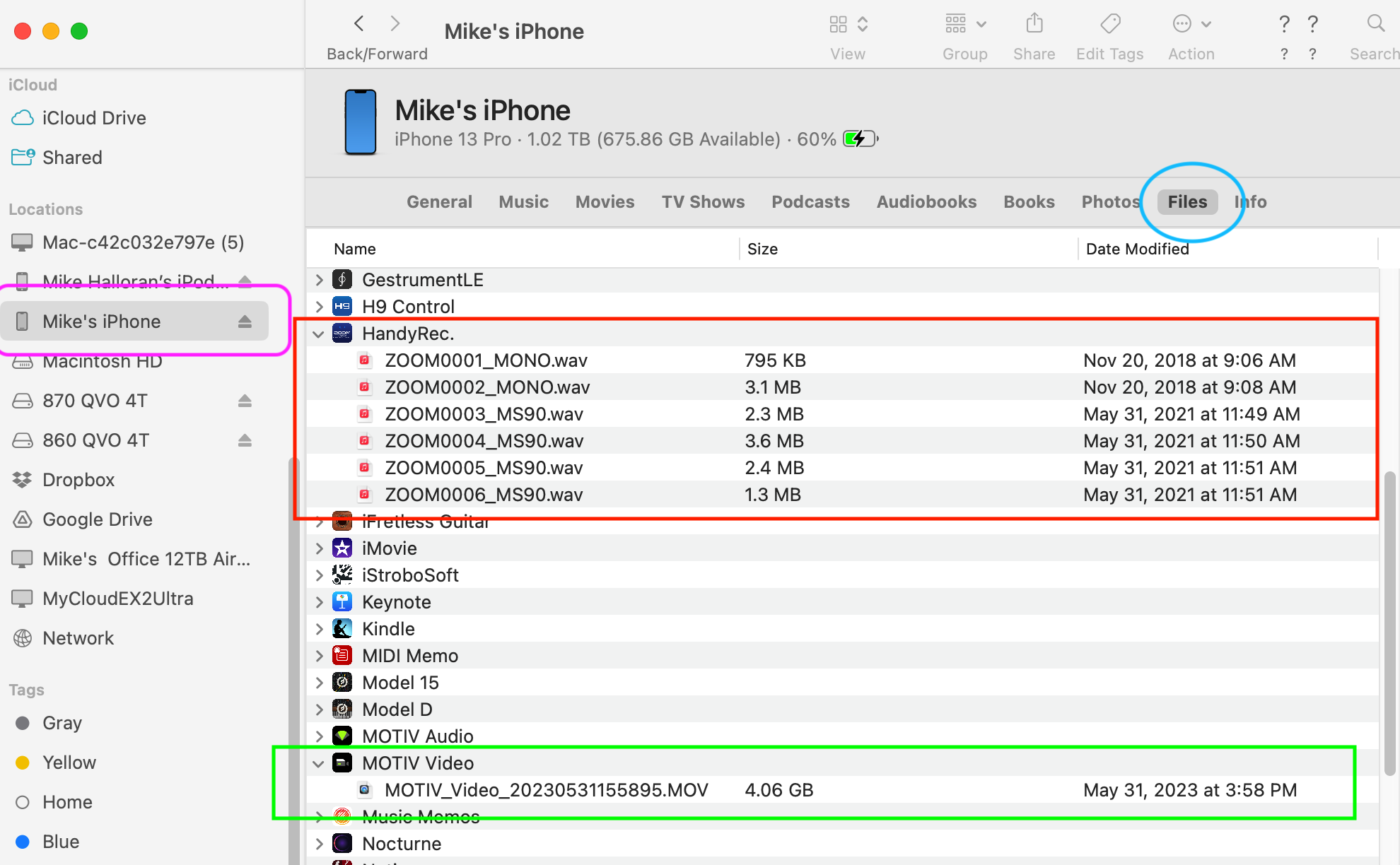The image size is (1400, 865).
Task: Expand the H9 Control folder
Action: [320, 307]
